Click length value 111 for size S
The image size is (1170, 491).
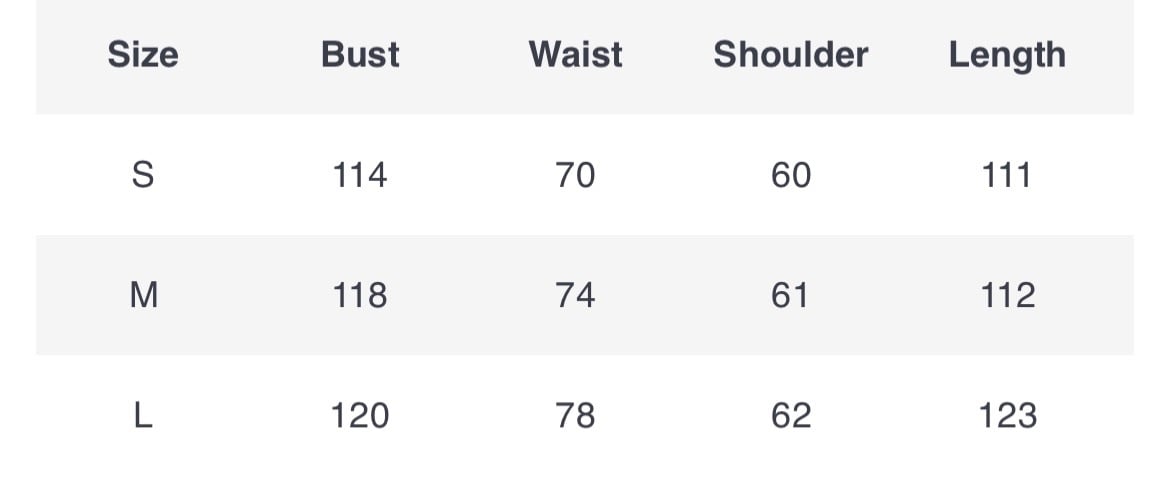coord(1007,176)
